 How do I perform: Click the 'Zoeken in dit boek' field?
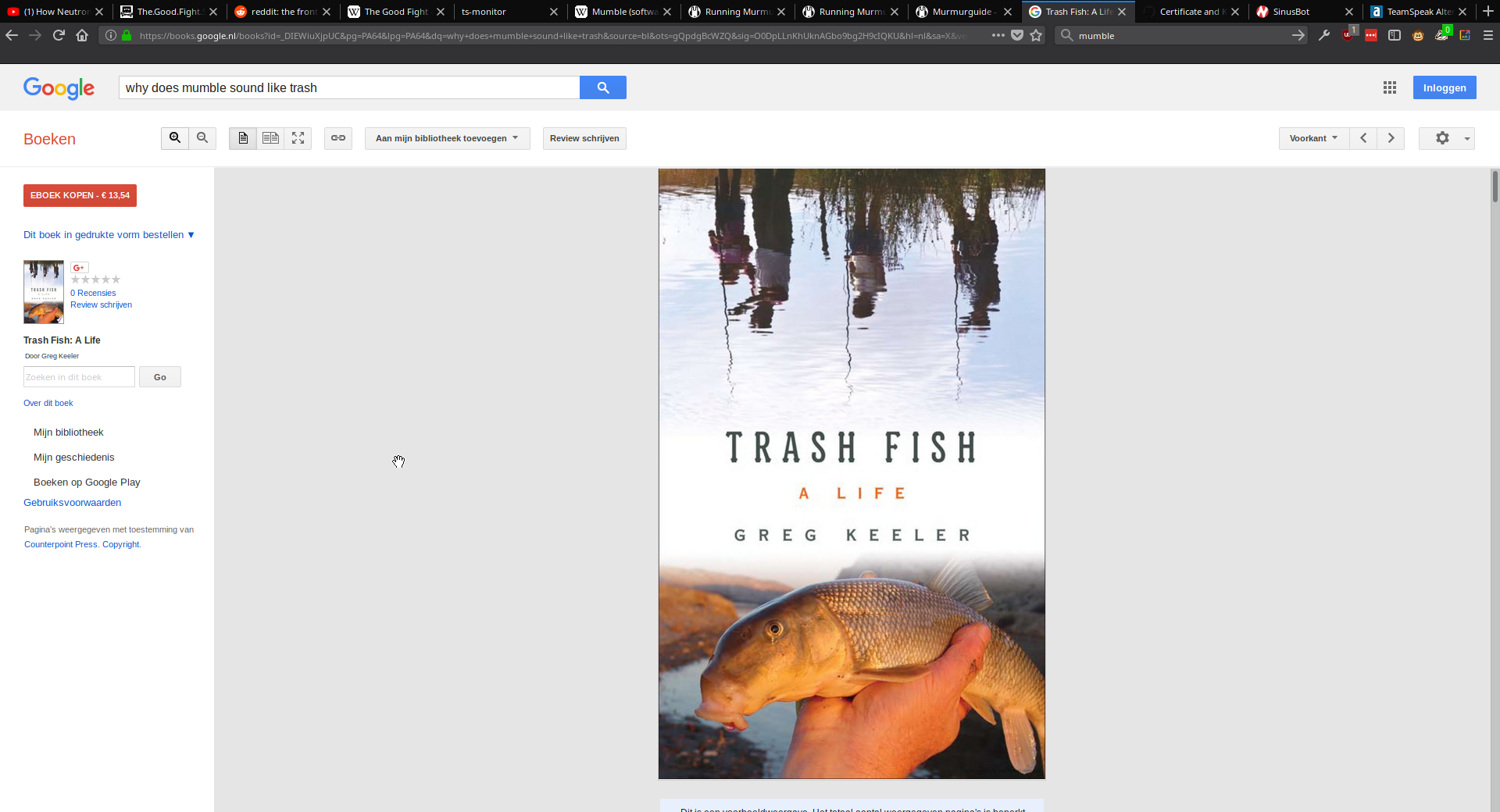[79, 377]
